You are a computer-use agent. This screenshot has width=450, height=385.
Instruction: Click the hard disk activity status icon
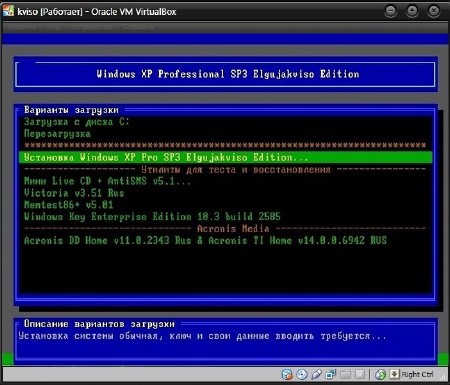pos(287,374)
